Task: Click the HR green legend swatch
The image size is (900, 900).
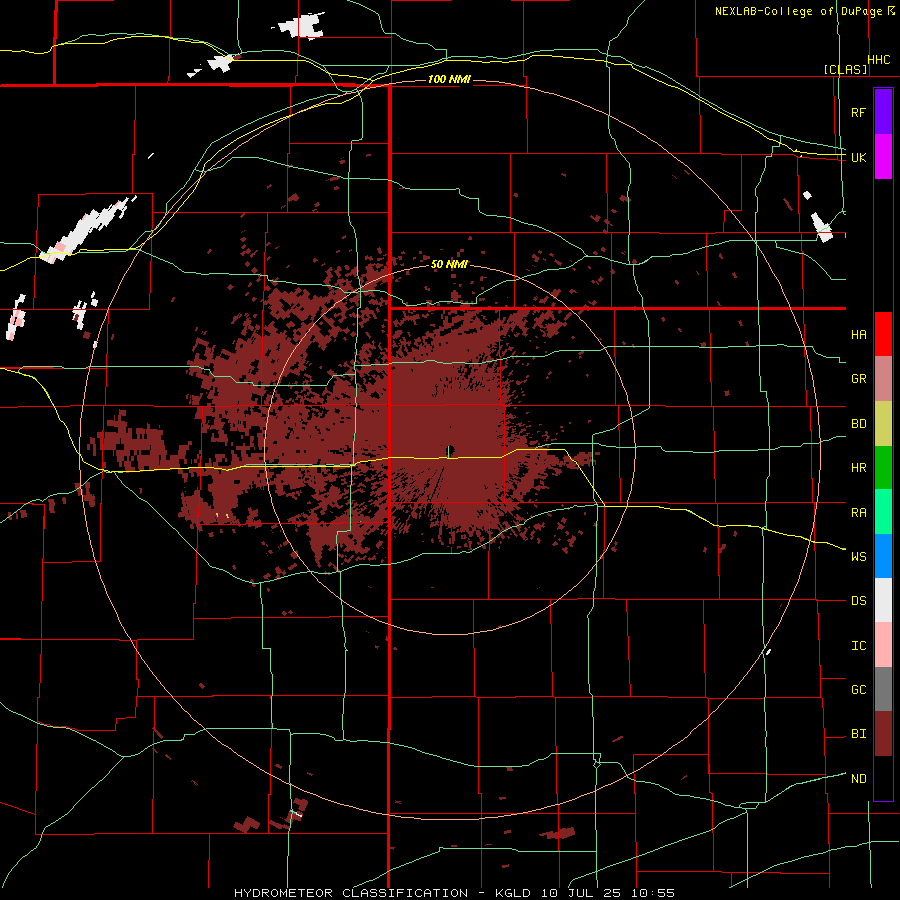Action: coord(883,468)
